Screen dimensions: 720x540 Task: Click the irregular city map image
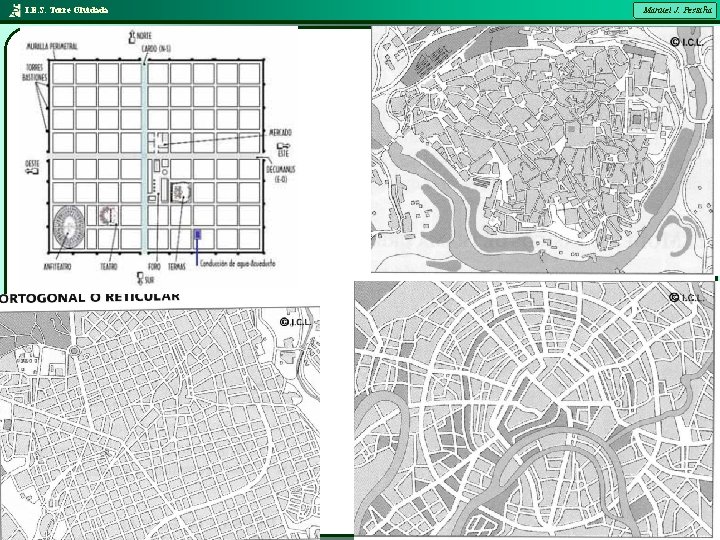(x=542, y=149)
